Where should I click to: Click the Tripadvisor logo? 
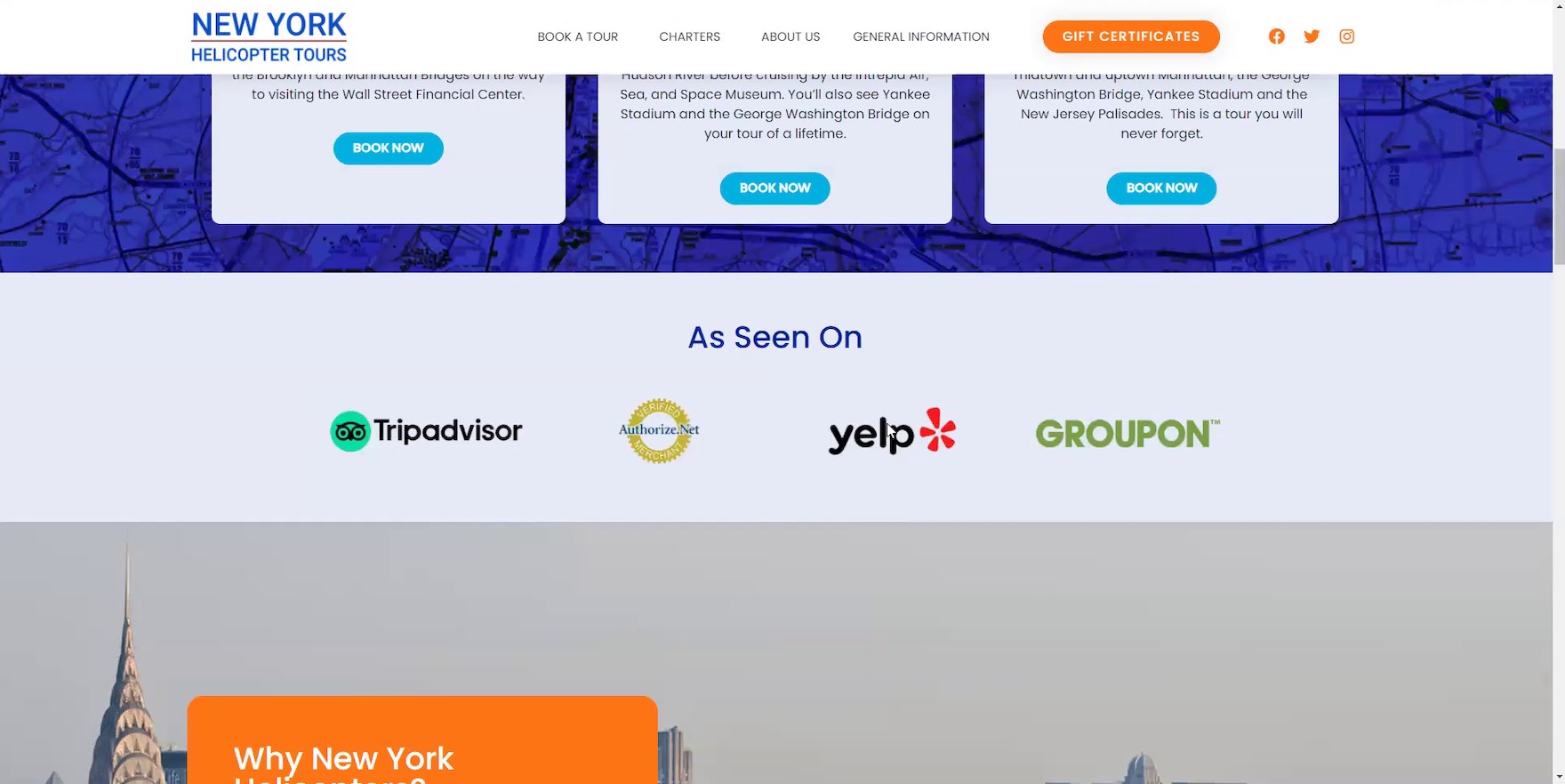pos(426,431)
